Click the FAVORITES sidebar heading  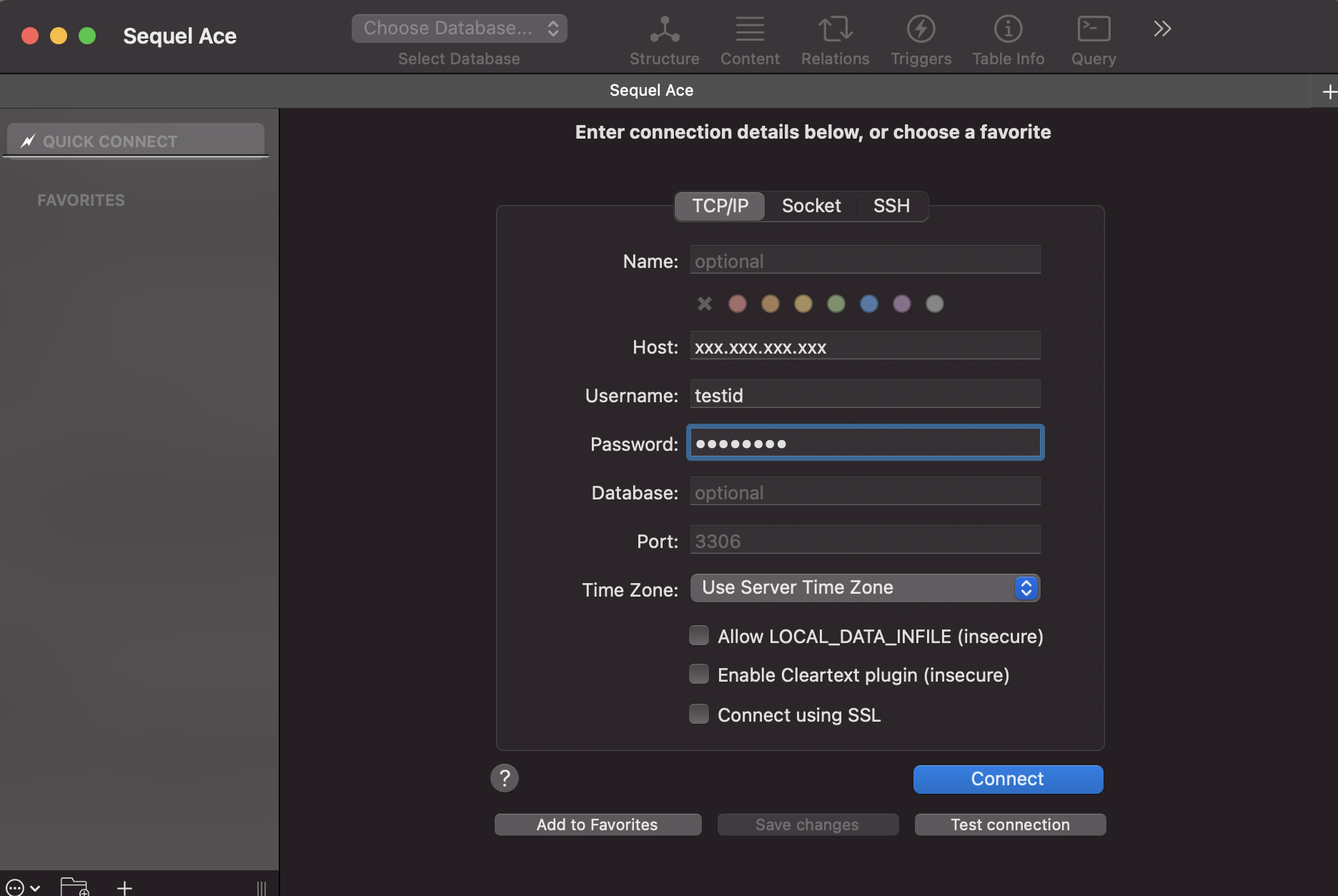[81, 200]
